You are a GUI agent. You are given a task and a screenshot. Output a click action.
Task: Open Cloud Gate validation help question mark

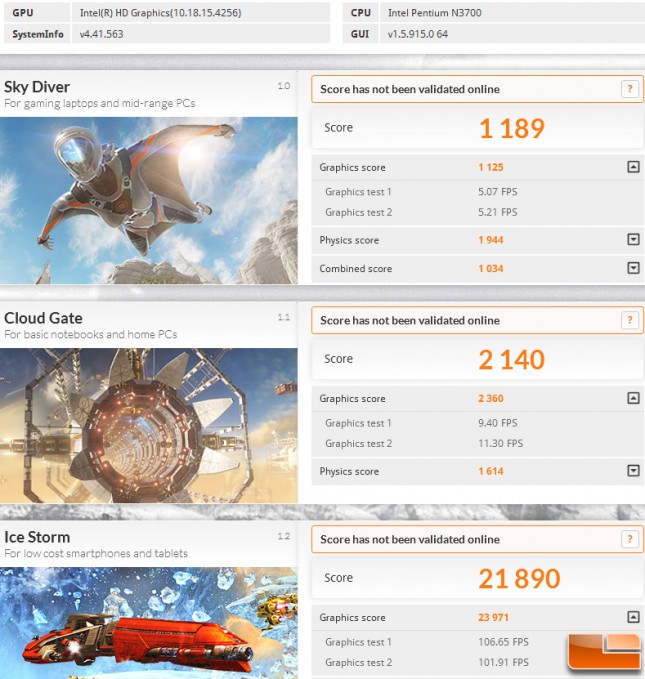[x=630, y=320]
